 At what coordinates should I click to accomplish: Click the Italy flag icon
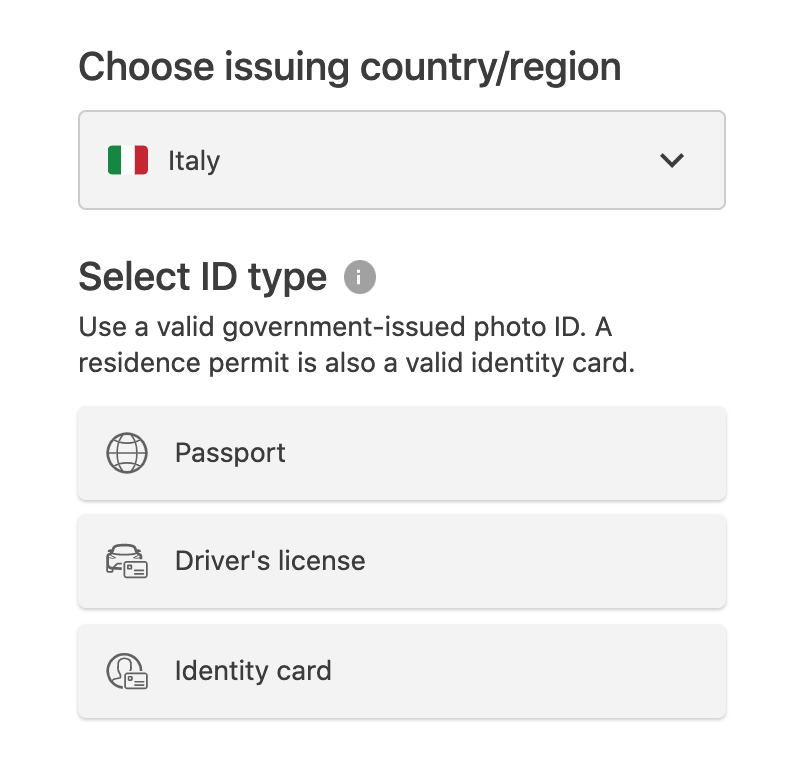coord(128,160)
